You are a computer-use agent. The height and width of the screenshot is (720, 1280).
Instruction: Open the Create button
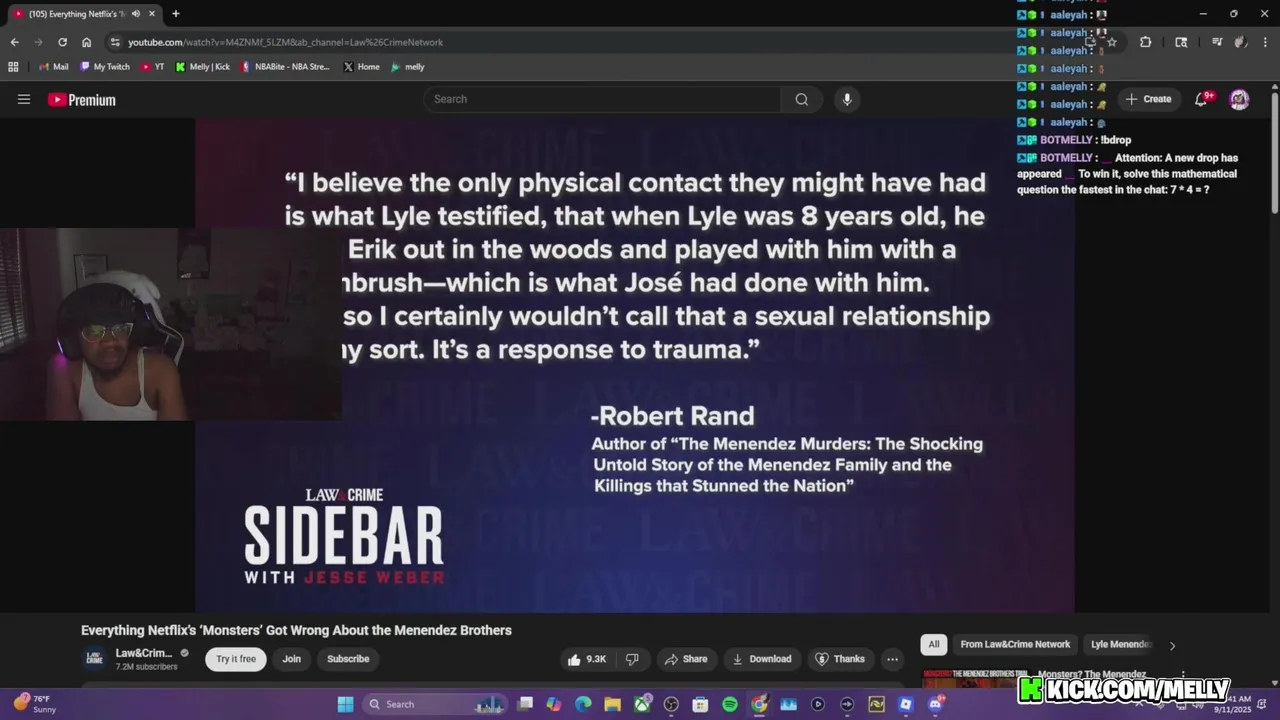(1148, 99)
